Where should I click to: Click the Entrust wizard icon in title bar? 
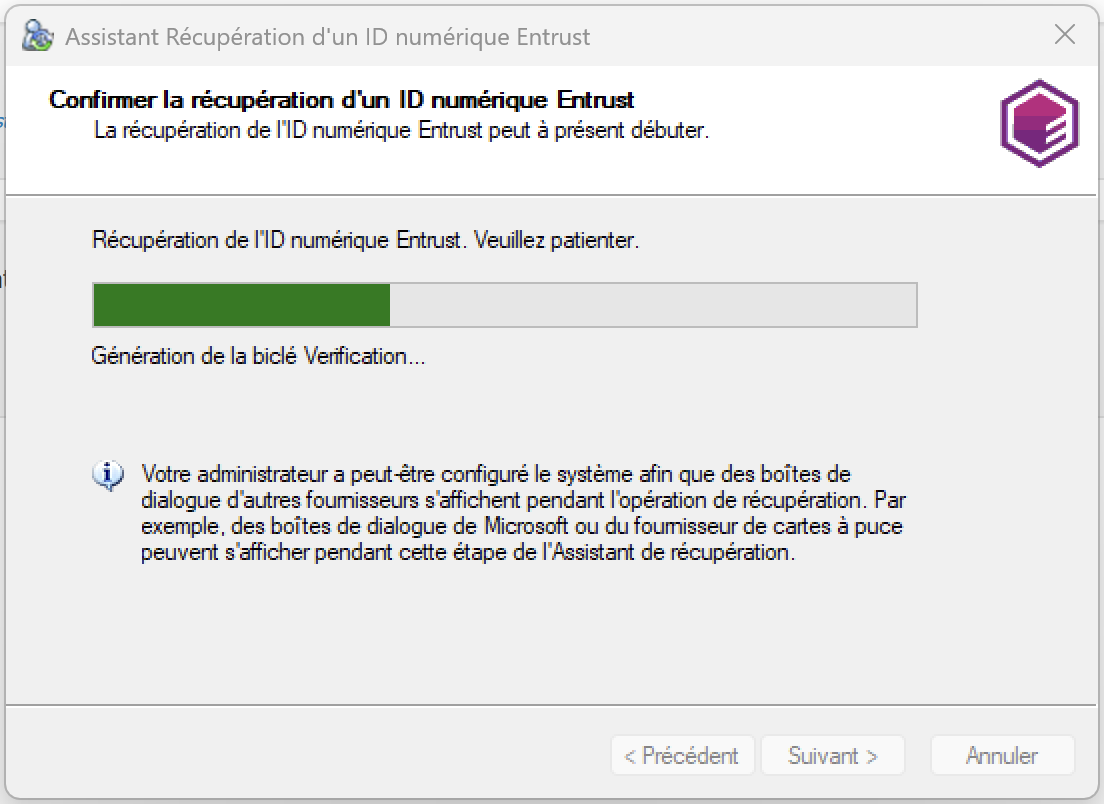click(x=37, y=37)
